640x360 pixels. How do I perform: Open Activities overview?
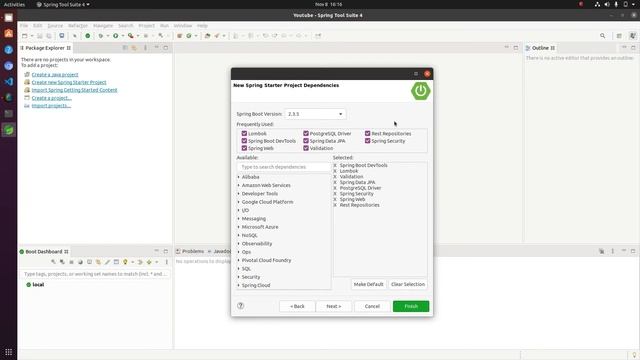14,4
